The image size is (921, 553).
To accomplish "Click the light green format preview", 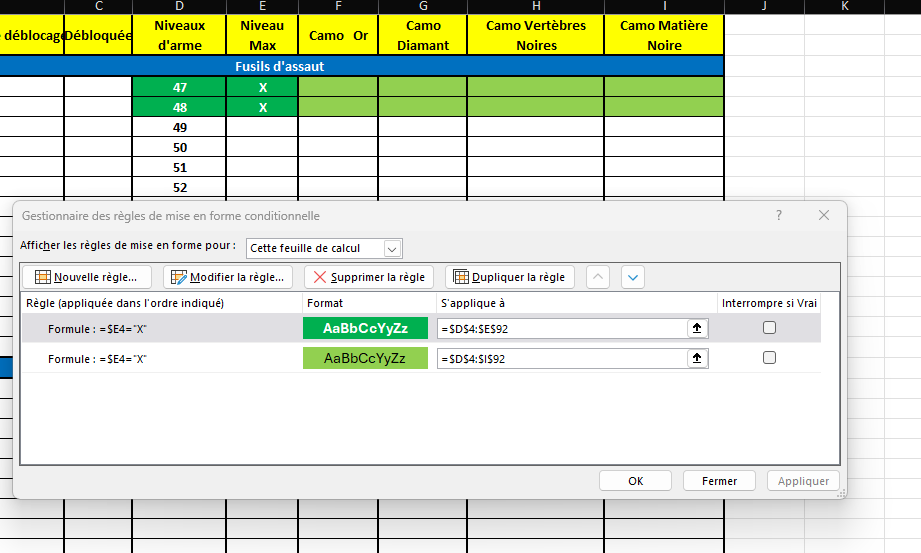I will tap(365, 358).
